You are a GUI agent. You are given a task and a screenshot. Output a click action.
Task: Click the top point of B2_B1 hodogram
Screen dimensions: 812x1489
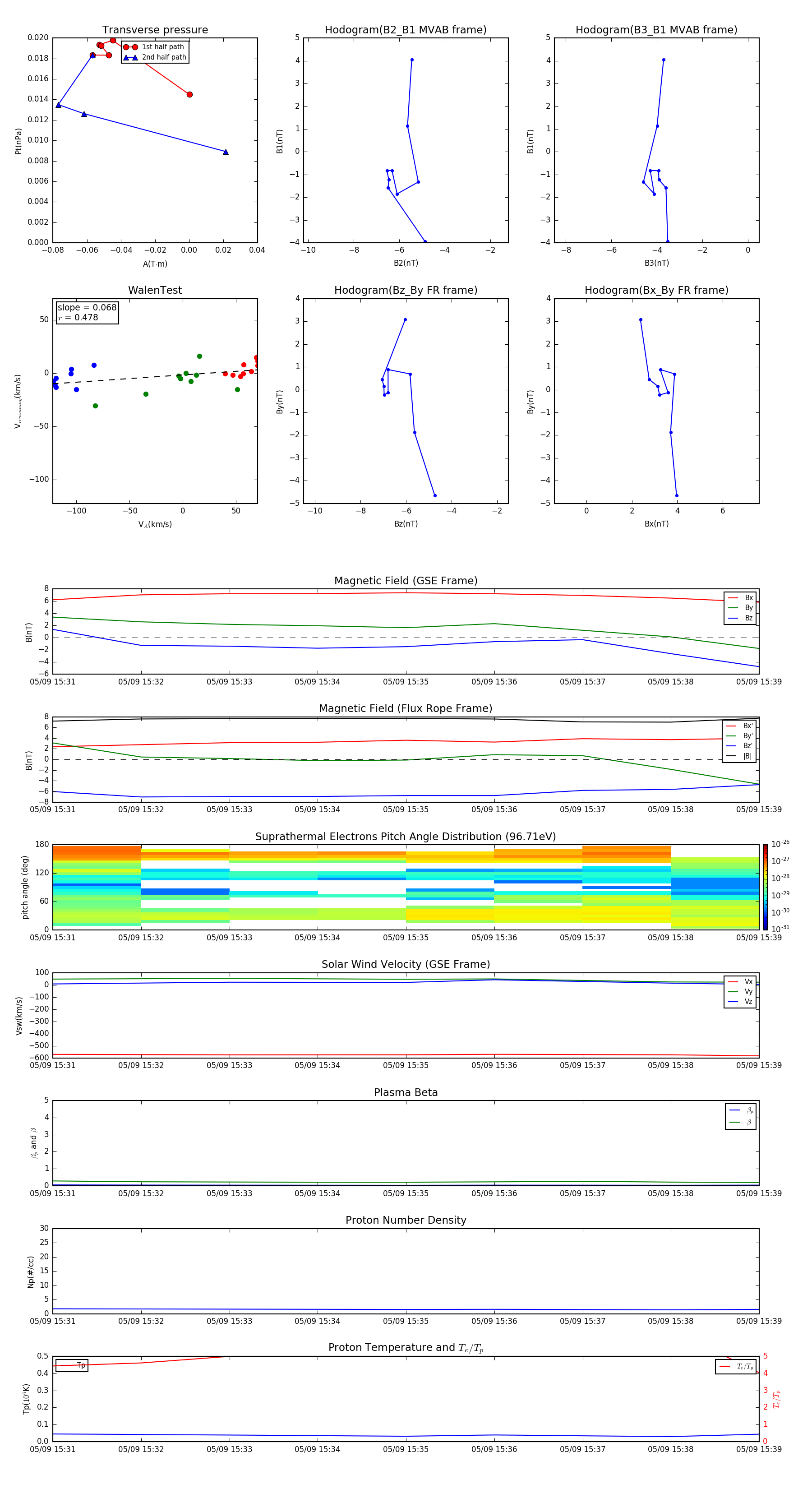point(411,60)
